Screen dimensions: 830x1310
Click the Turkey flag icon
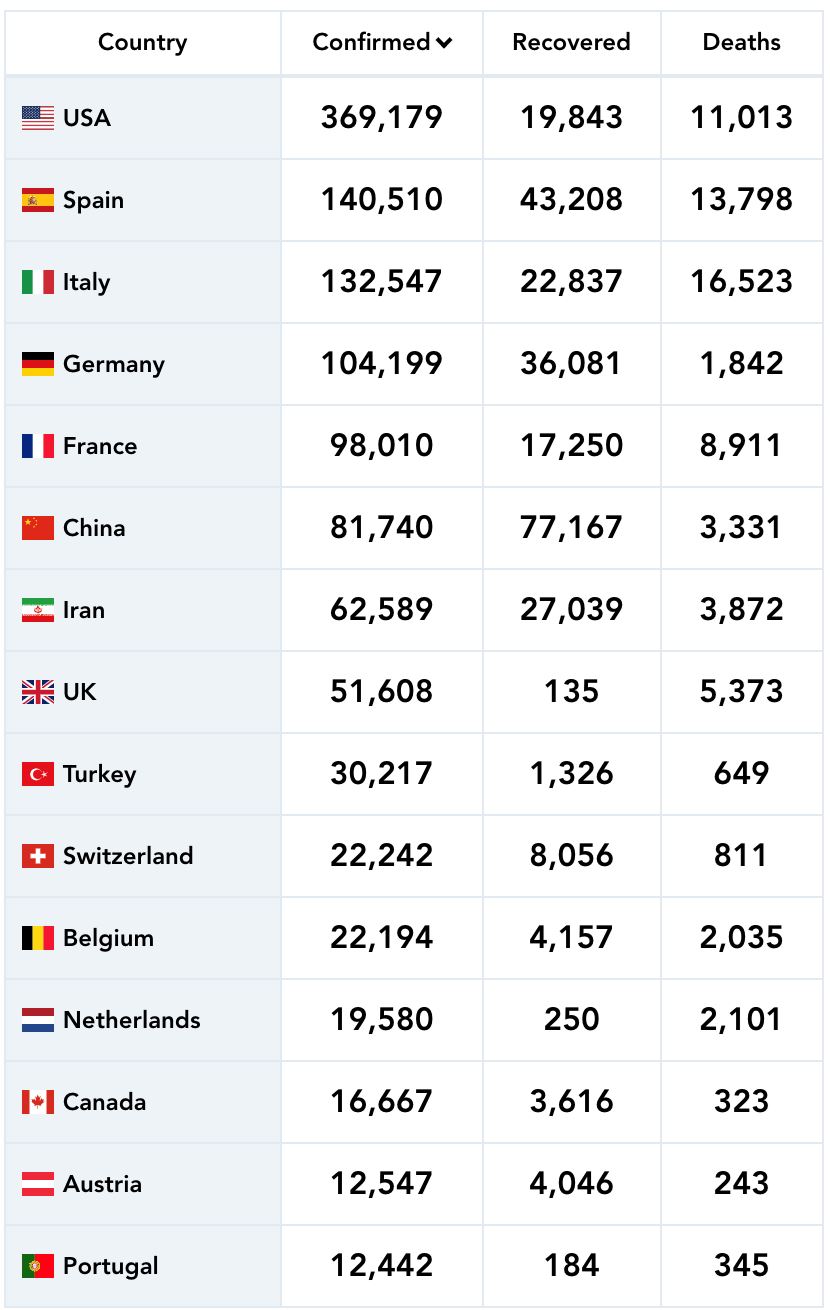click(38, 774)
